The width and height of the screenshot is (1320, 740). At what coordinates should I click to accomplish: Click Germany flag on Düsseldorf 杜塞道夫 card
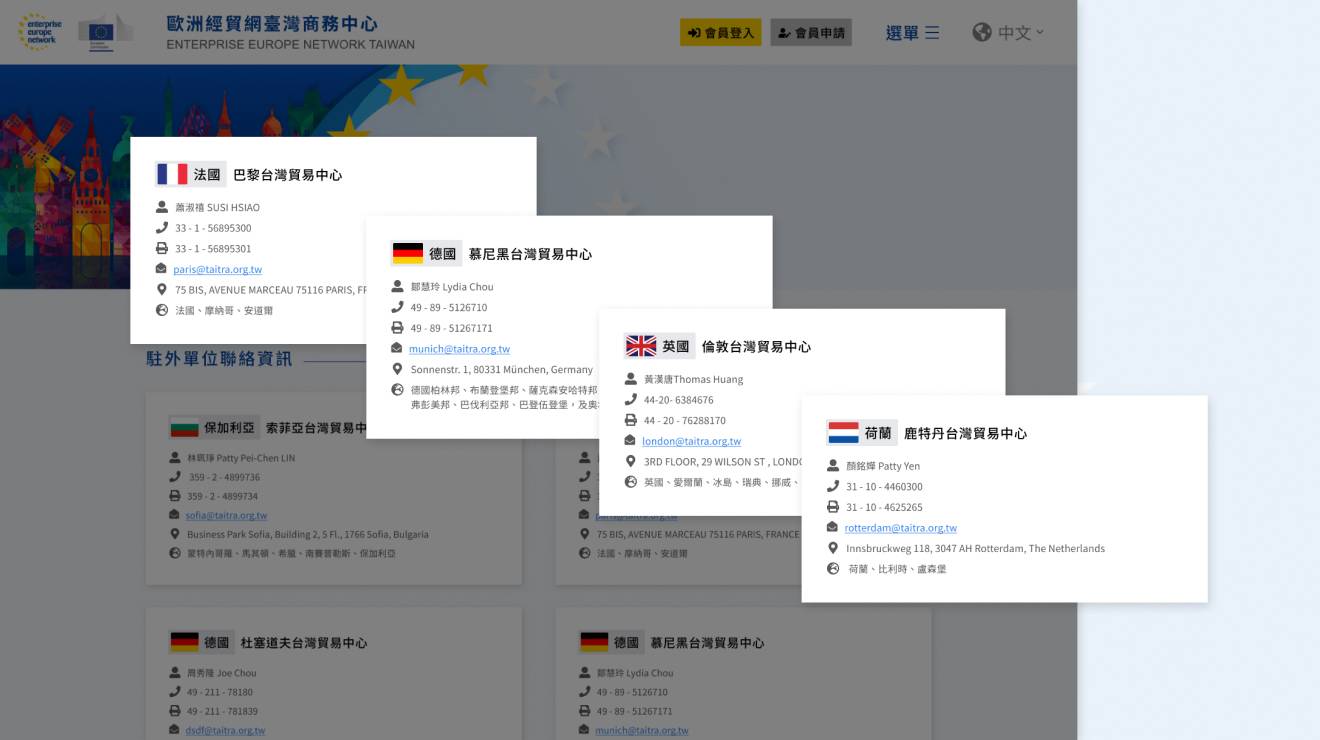tap(185, 642)
